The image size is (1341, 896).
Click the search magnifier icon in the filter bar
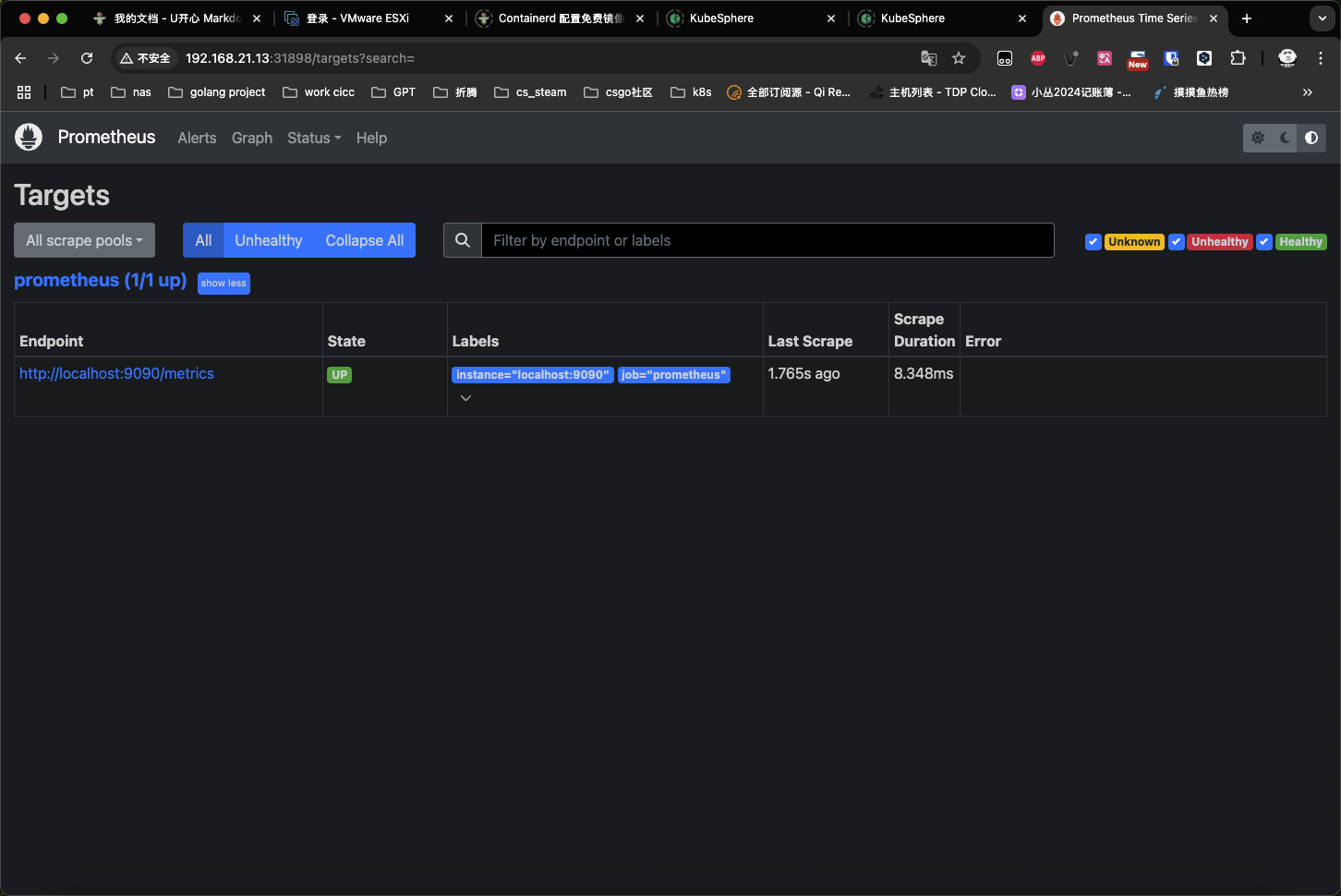click(462, 240)
